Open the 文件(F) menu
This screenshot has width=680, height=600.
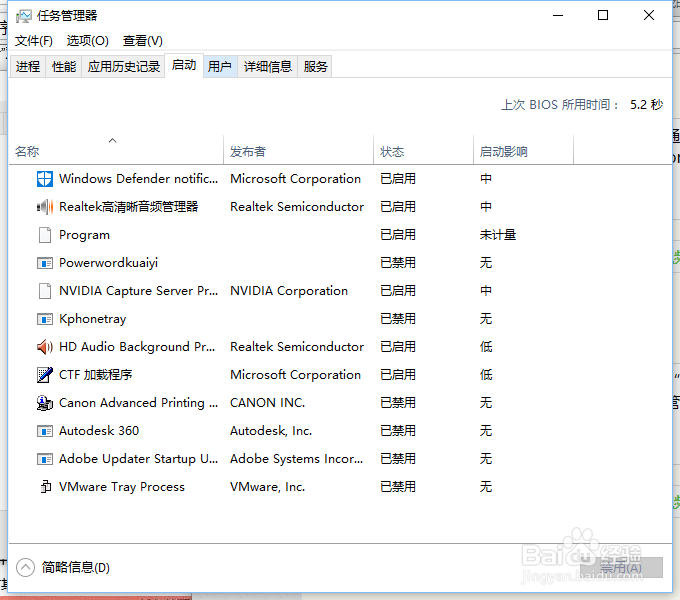(34, 41)
